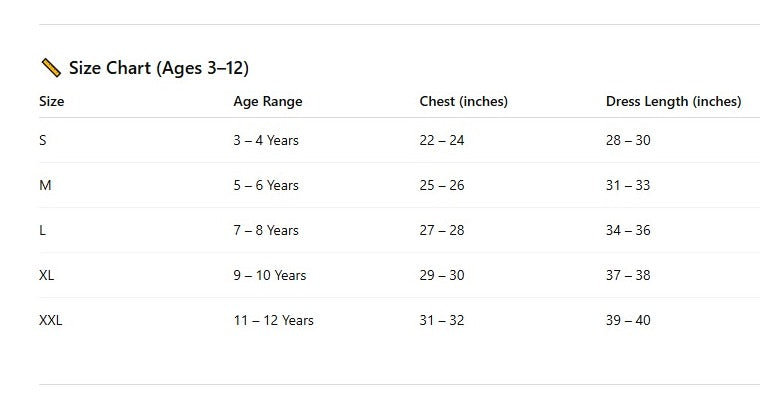
Task: Click the ruler icon beside Size Chart
Action: (x=51, y=68)
